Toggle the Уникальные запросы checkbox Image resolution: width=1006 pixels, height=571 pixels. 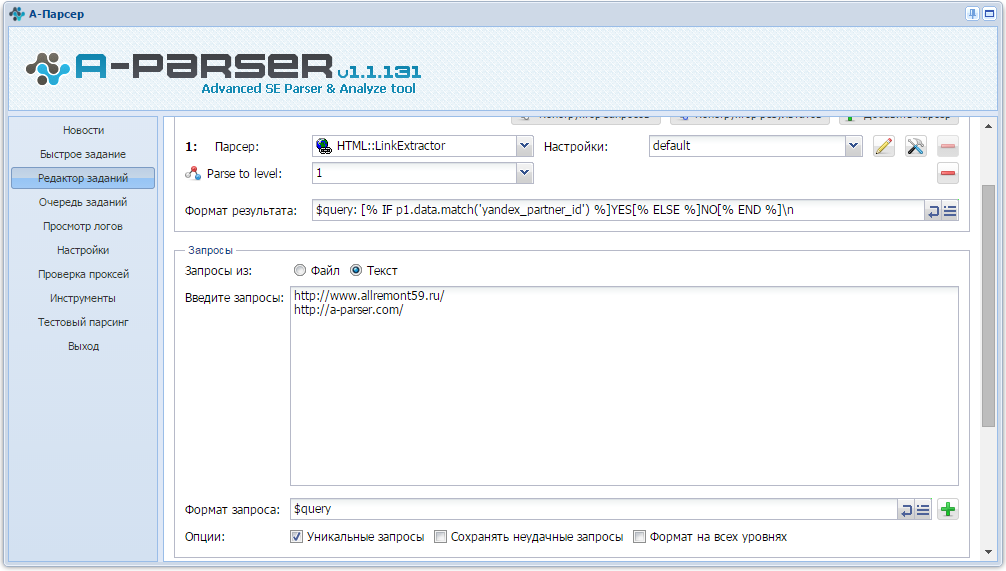pos(296,537)
